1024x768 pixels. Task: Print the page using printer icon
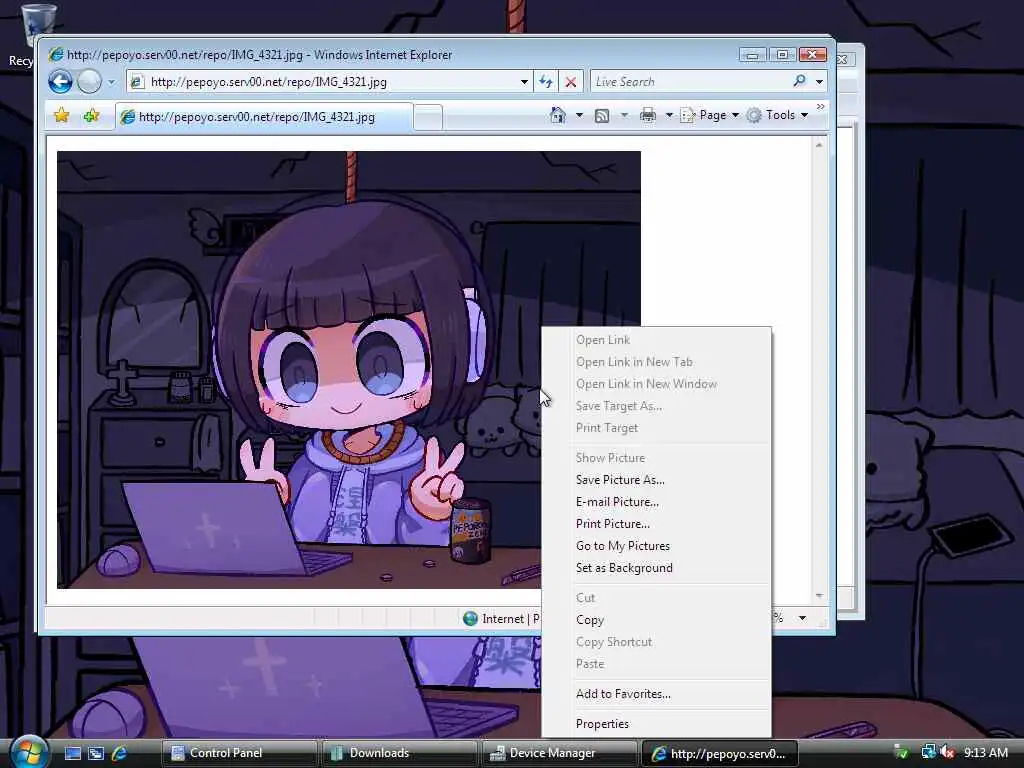pyautogui.click(x=647, y=116)
